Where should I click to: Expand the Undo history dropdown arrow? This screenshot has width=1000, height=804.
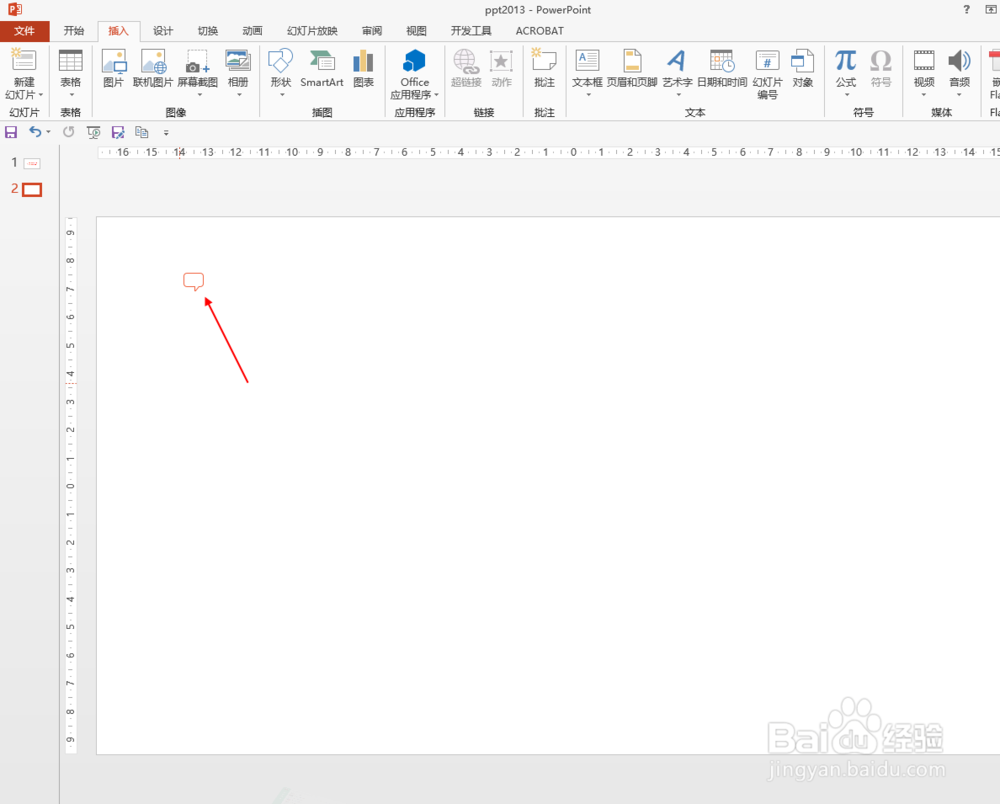[48, 132]
